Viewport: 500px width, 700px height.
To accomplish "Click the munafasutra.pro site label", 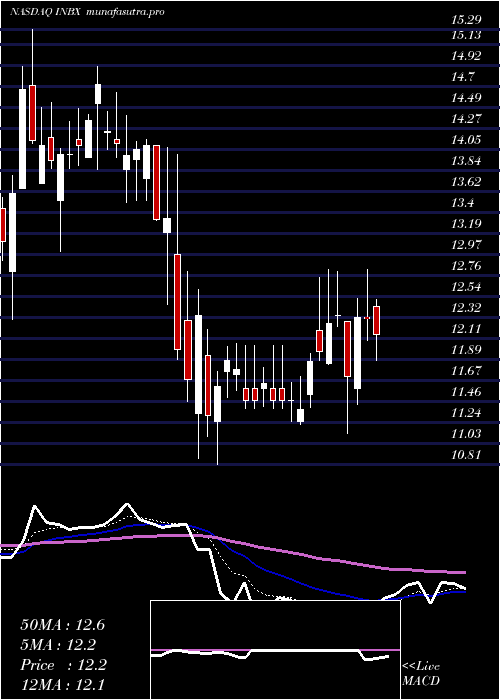I will pos(125,12).
